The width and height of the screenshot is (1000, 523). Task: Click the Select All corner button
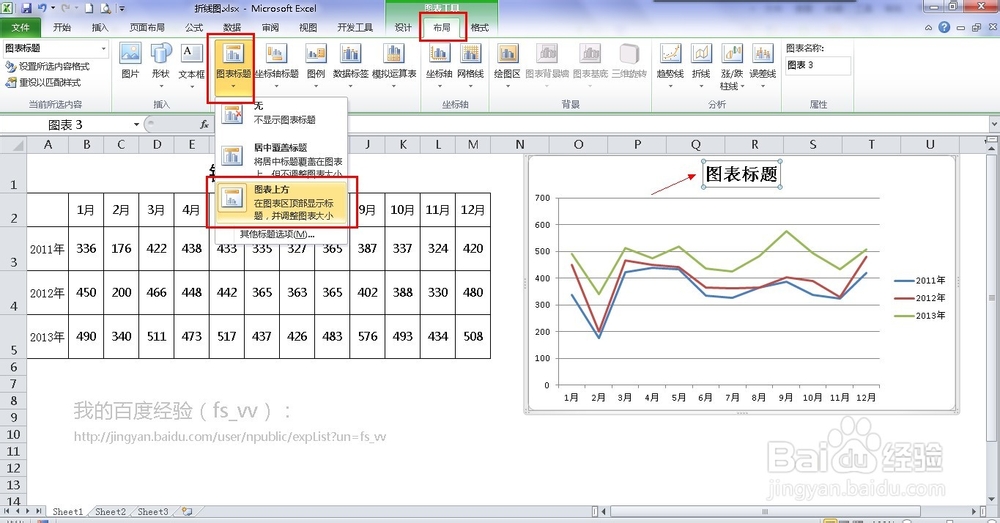13,145
